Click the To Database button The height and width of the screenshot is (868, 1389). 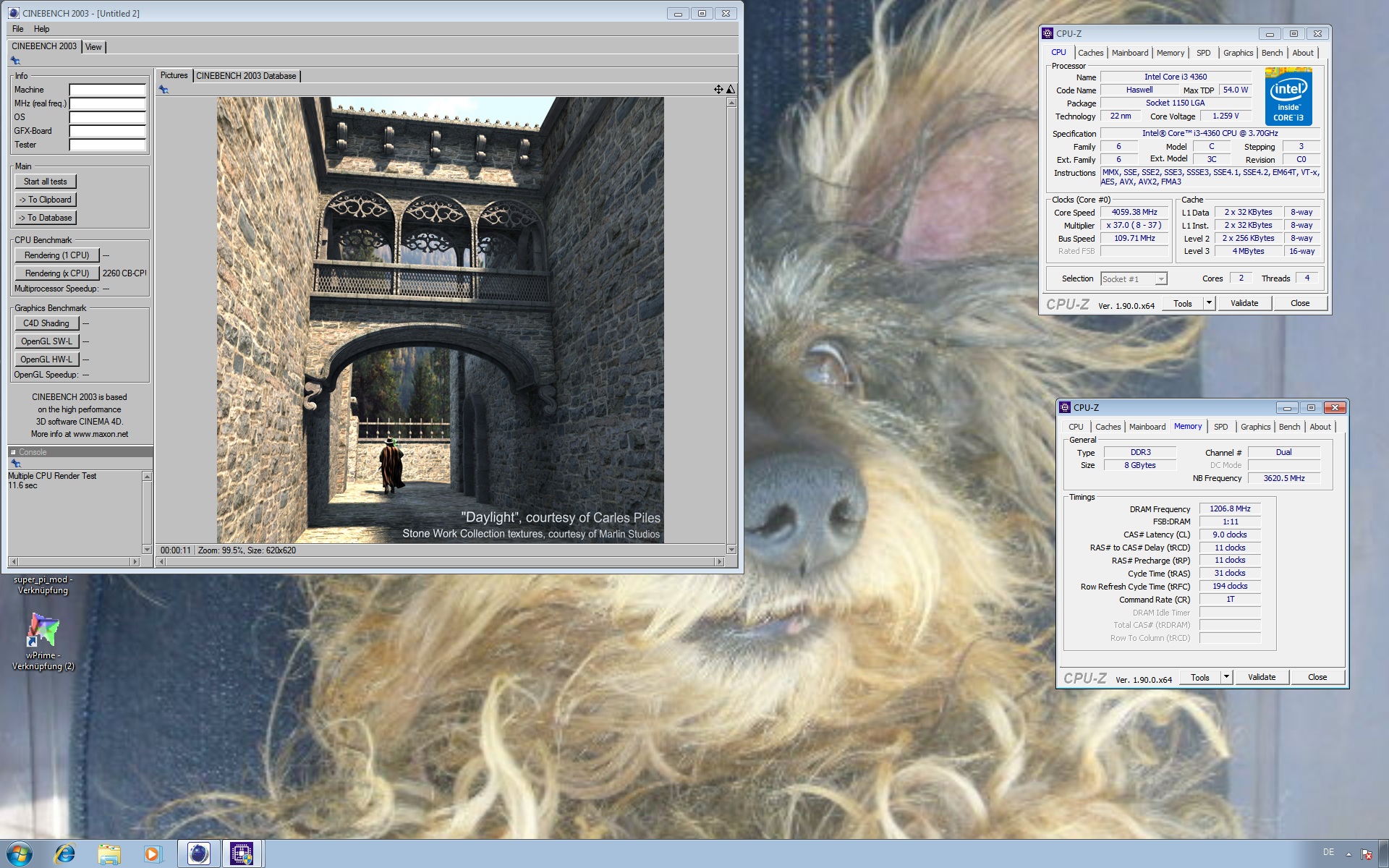coord(45,218)
